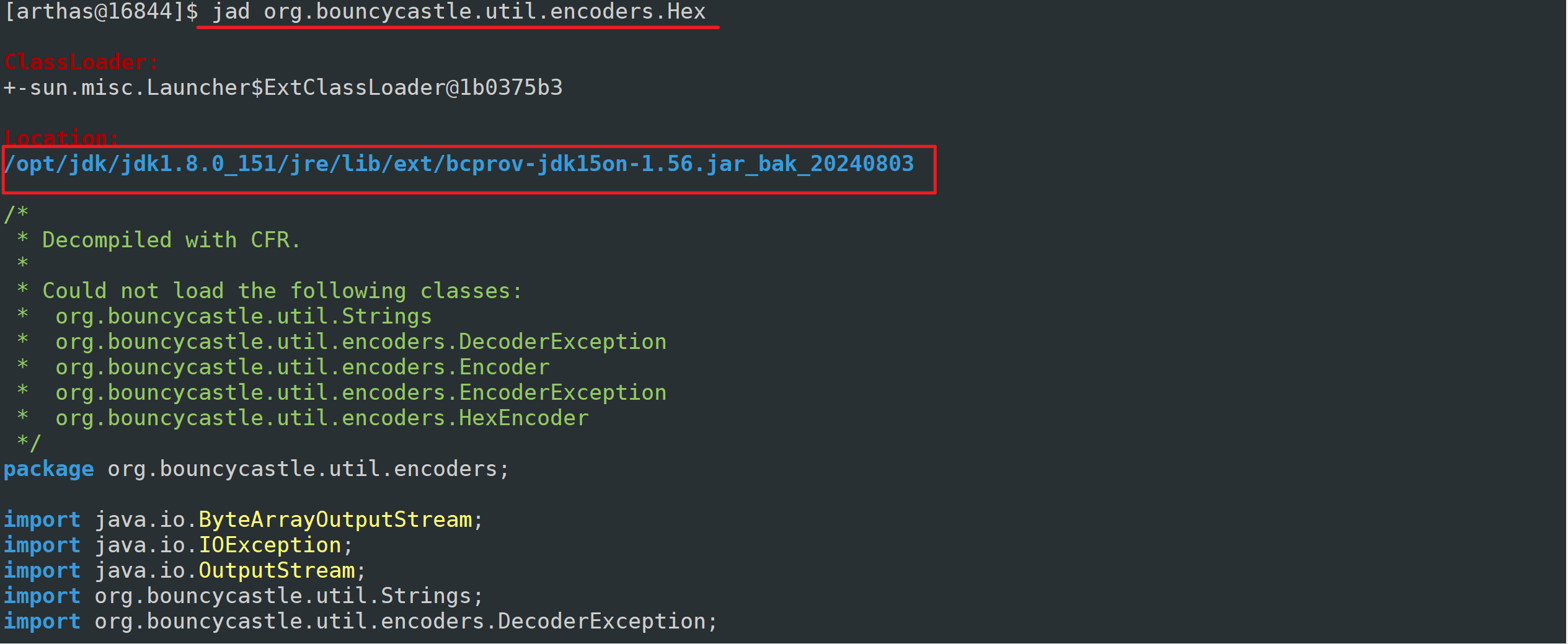Click the last import line, DecoderException
Image resolution: width=1568 pixels, height=644 pixels.
pos(405,622)
